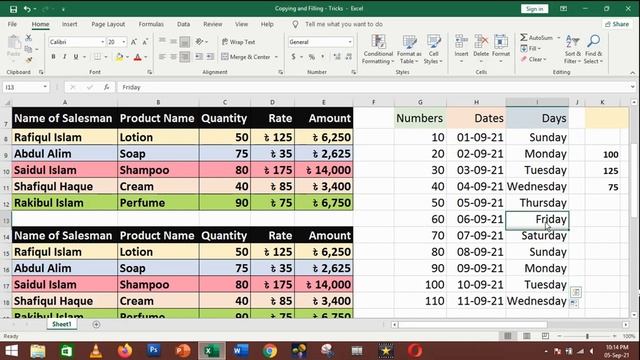Switch to Page Layout view in status bar
Image resolution: width=640 pixels, height=360 pixels.
527,336
